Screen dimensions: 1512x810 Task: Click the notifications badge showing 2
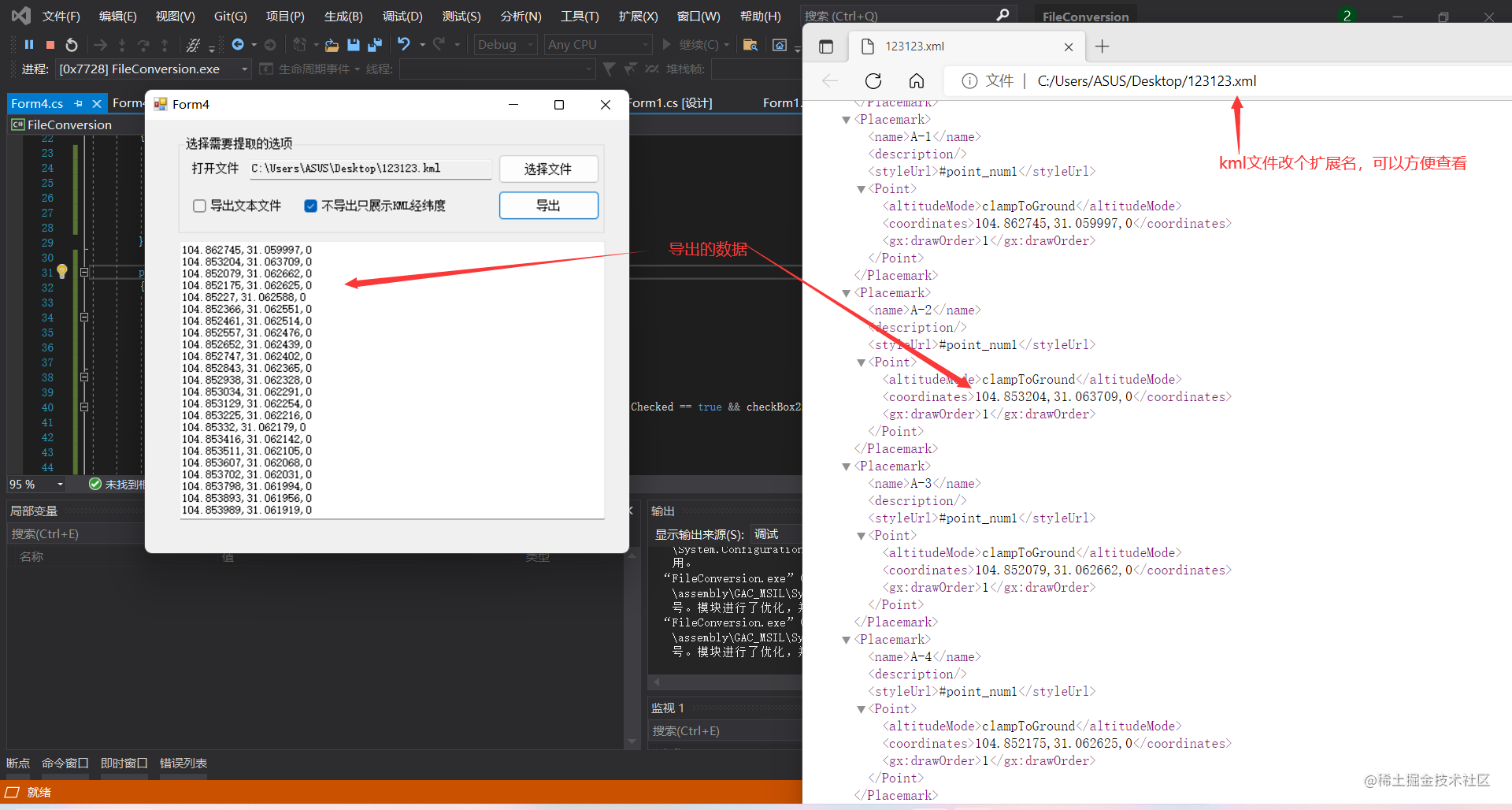(1347, 16)
